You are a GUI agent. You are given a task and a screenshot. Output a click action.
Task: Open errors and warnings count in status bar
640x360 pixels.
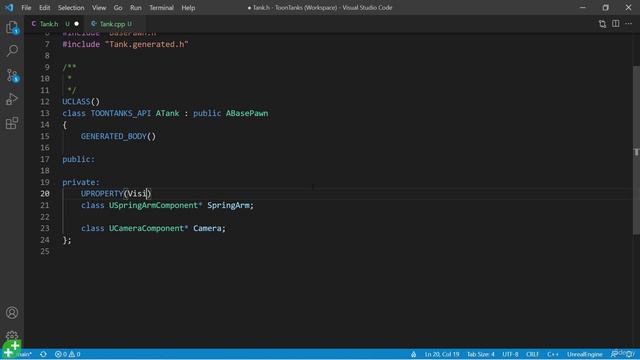pos(68,354)
